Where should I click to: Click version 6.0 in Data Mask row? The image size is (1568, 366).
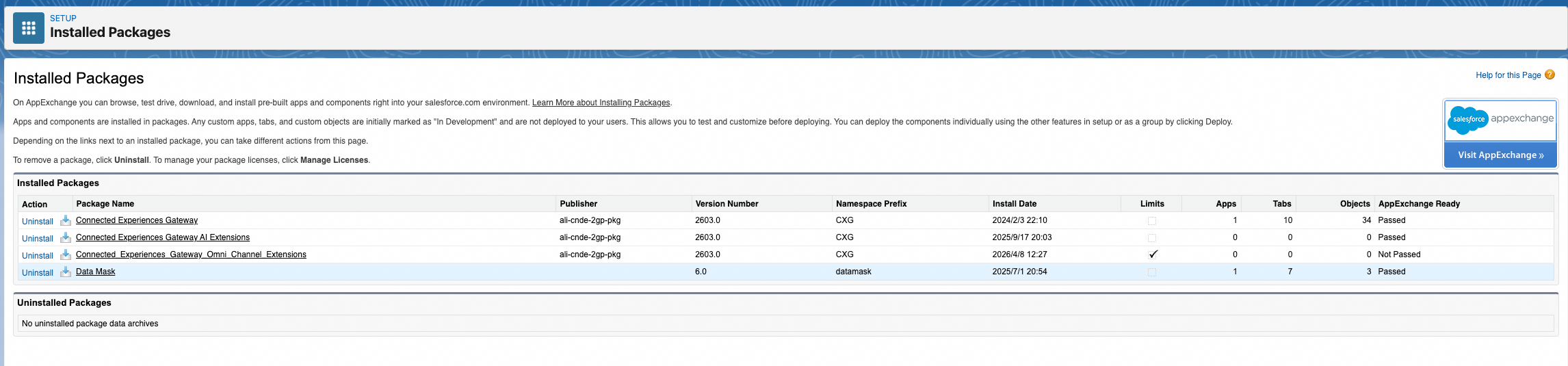tap(701, 272)
